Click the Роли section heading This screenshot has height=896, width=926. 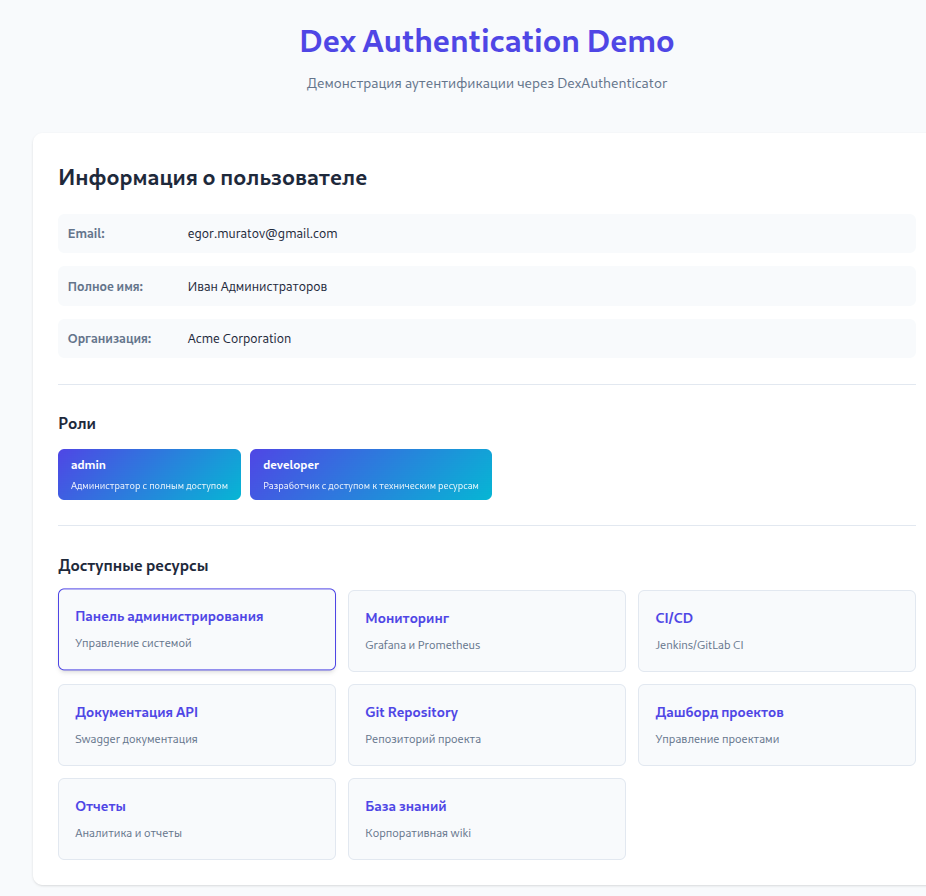coord(77,424)
